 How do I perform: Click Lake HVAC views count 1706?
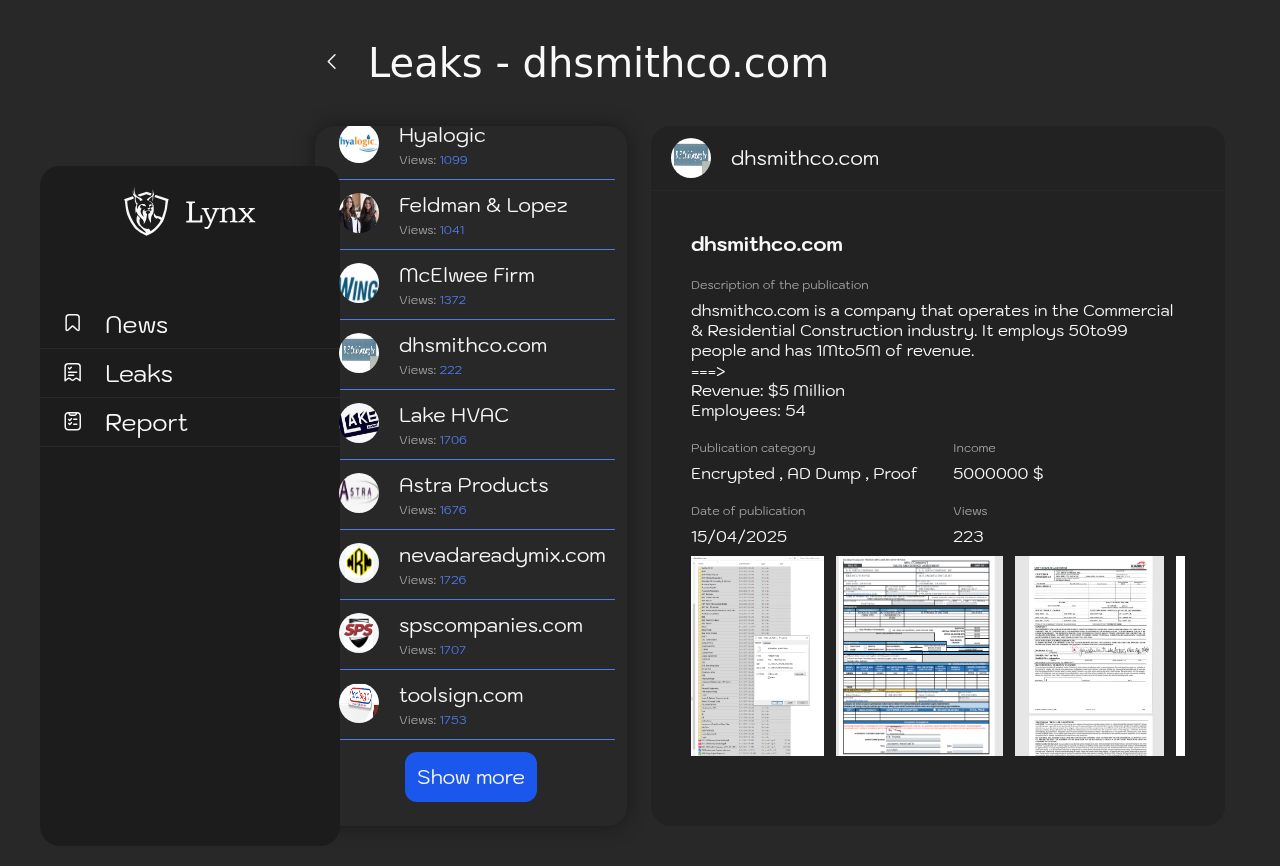(453, 440)
